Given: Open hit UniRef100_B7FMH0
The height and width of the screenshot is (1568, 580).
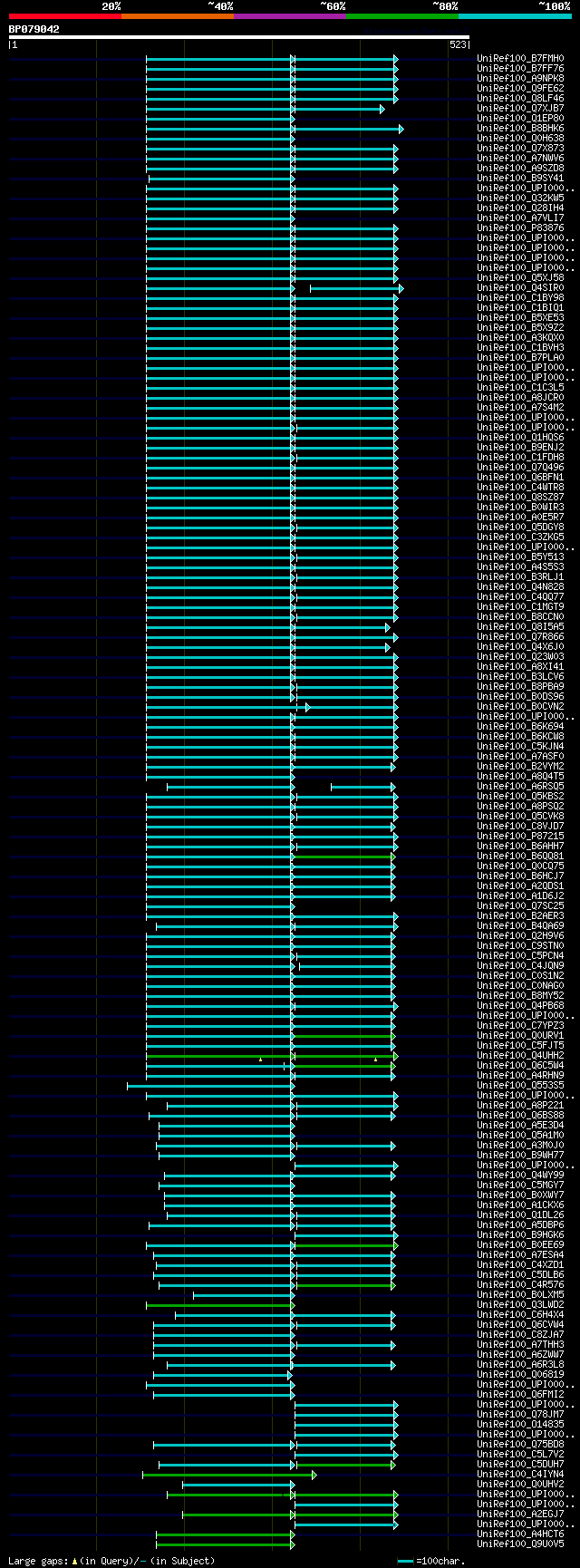Looking at the screenshot, I should click(x=520, y=59).
